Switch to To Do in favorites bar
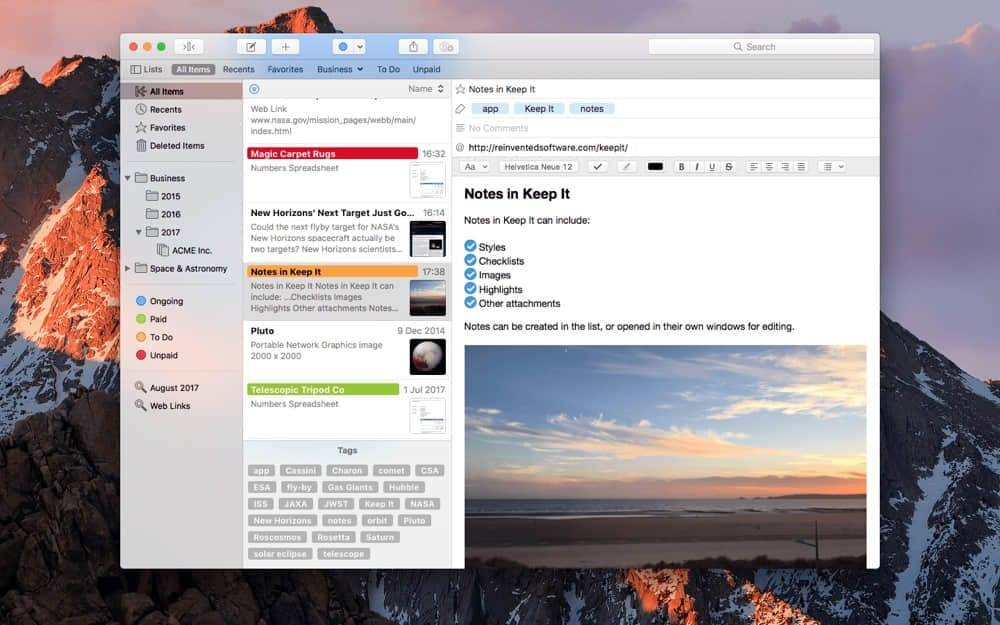 pyautogui.click(x=388, y=69)
